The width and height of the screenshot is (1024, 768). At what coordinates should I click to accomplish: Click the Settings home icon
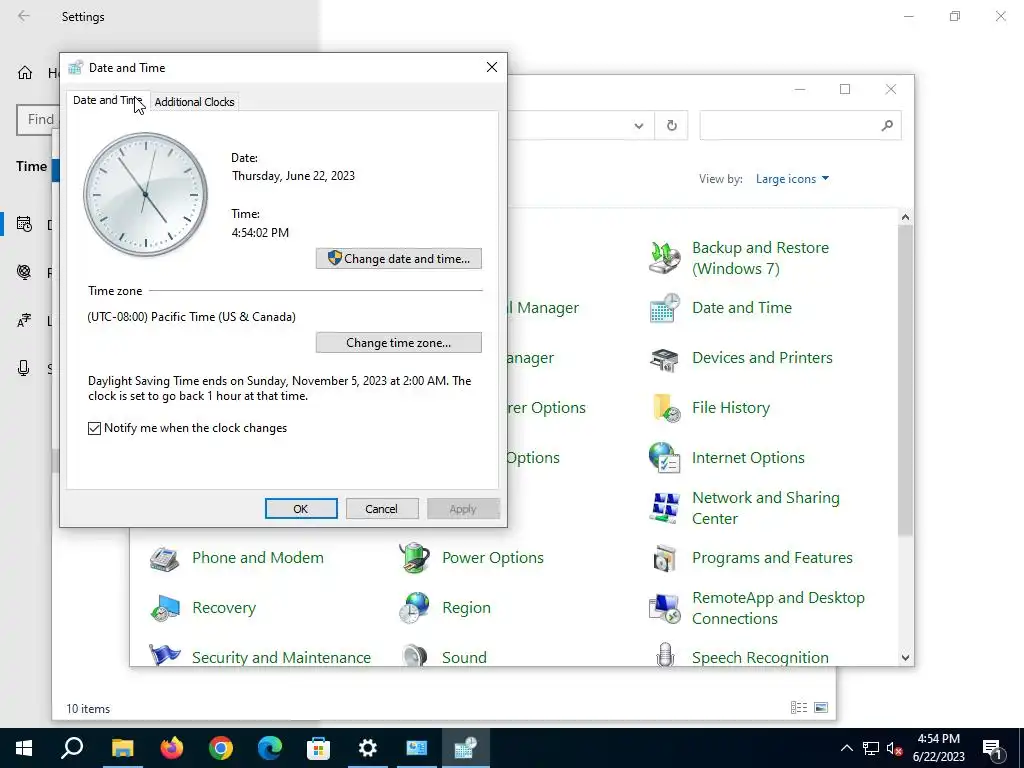(x=25, y=72)
